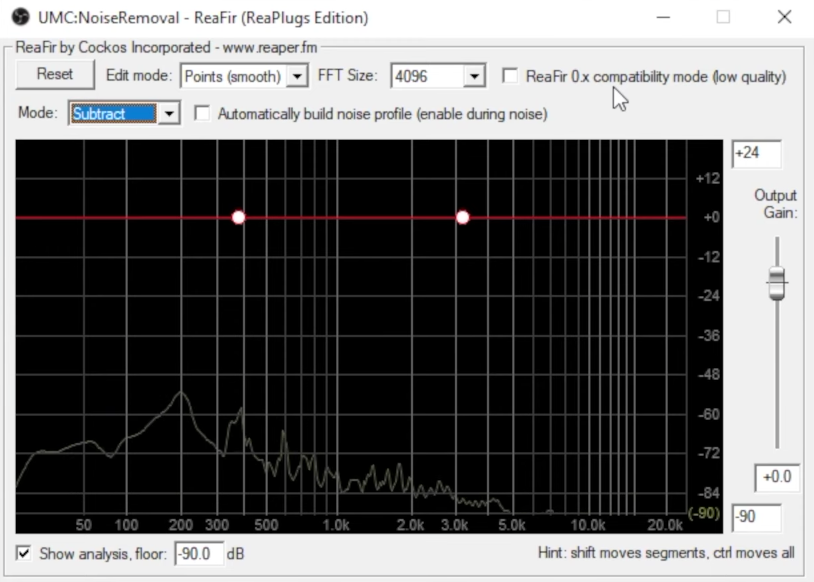This screenshot has width=814, height=582.
Task: Close the ReaFir window
Action: tap(784, 17)
